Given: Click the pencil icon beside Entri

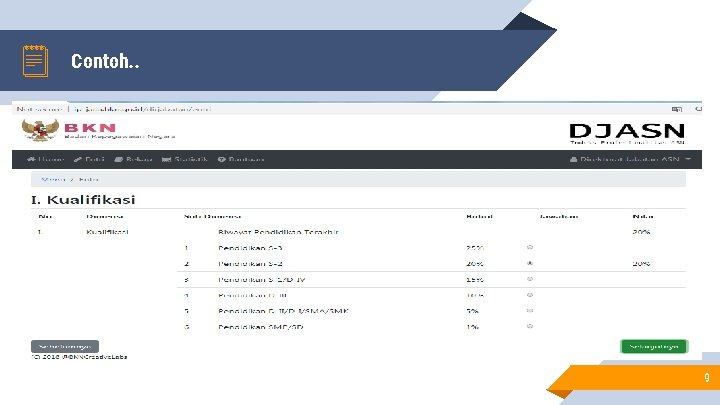Looking at the screenshot, I should tap(78, 159).
